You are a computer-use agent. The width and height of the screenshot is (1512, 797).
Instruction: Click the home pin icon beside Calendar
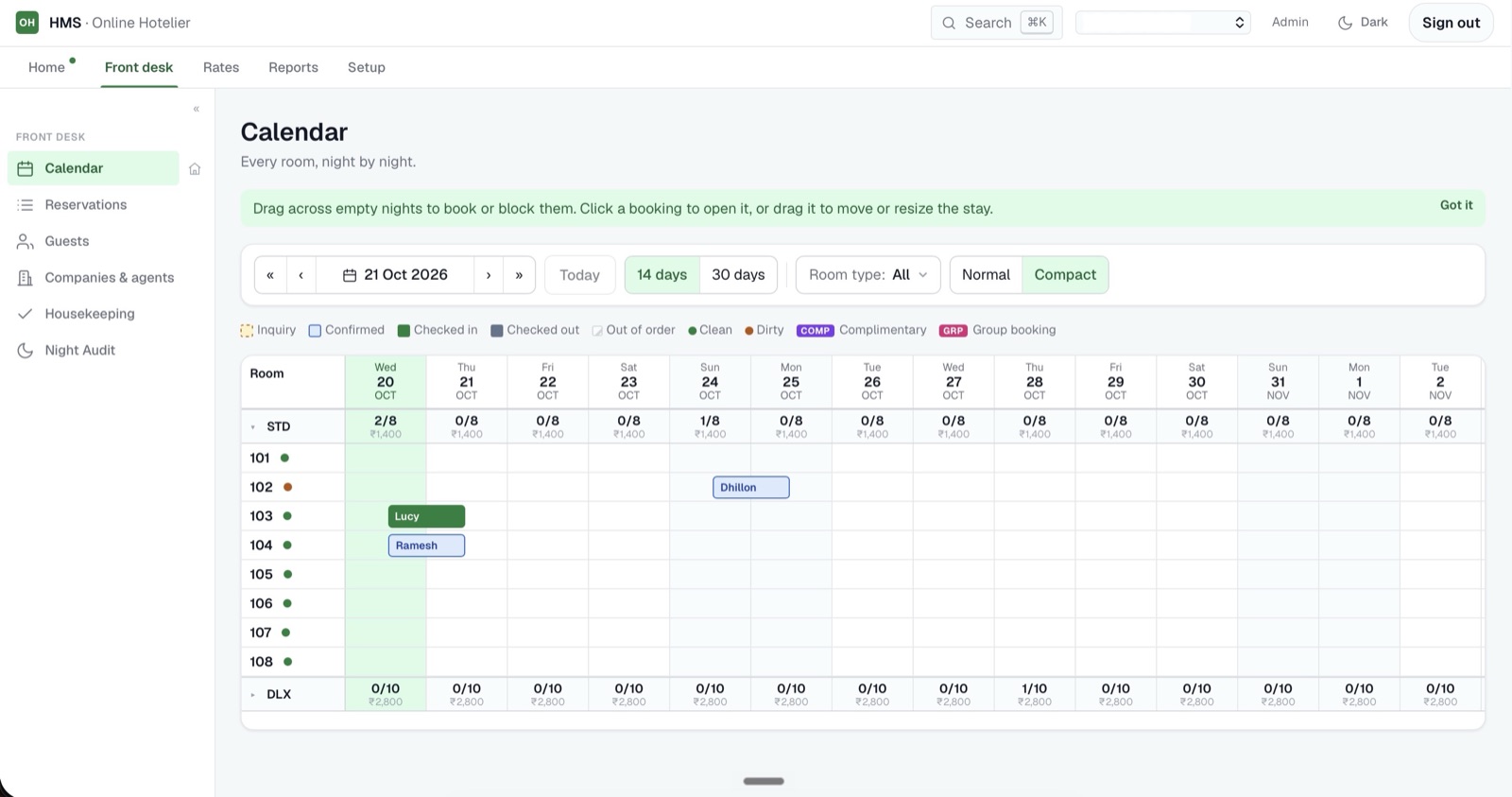[195, 169]
